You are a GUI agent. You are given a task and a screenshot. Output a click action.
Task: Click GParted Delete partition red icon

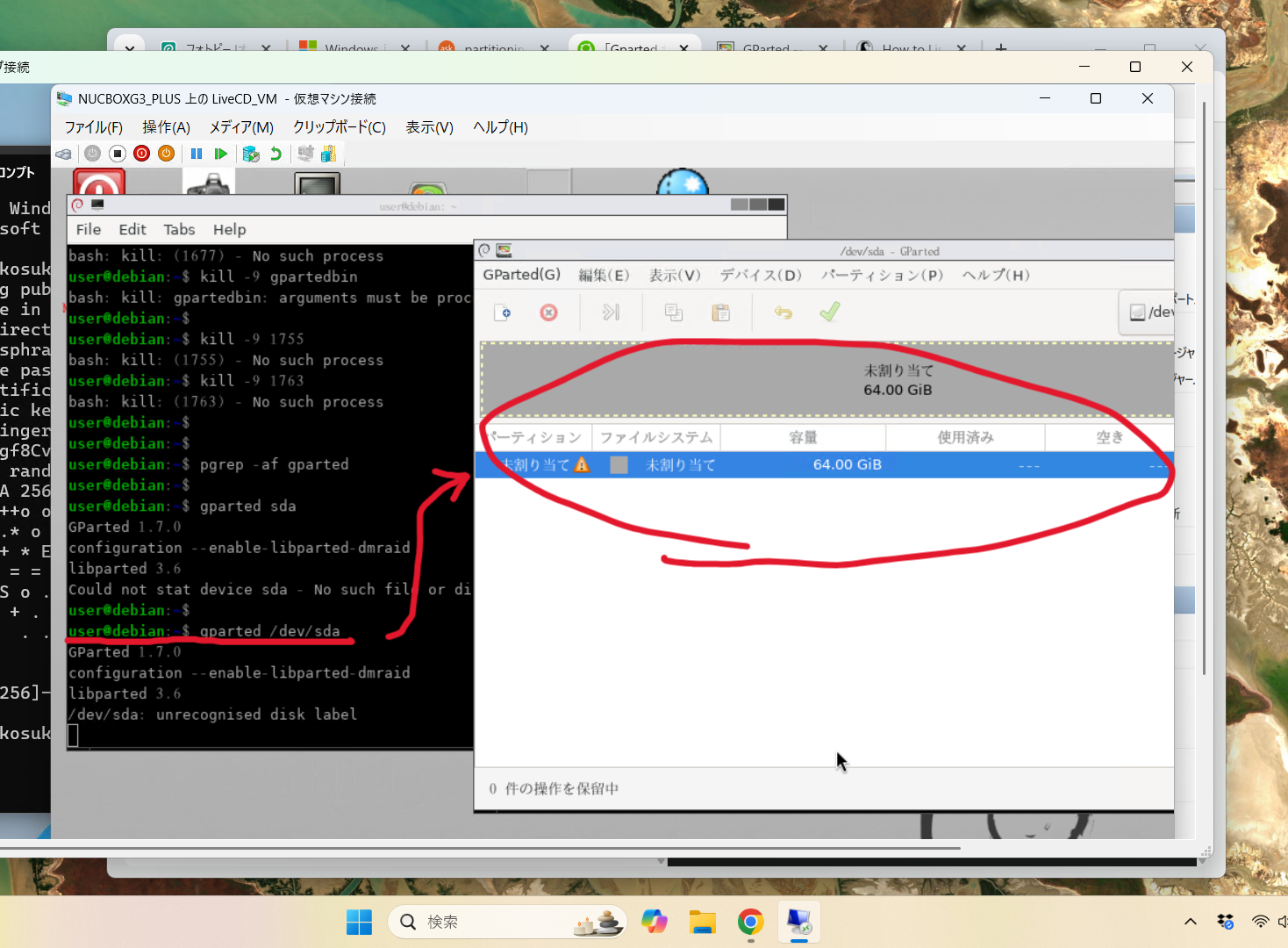549,312
